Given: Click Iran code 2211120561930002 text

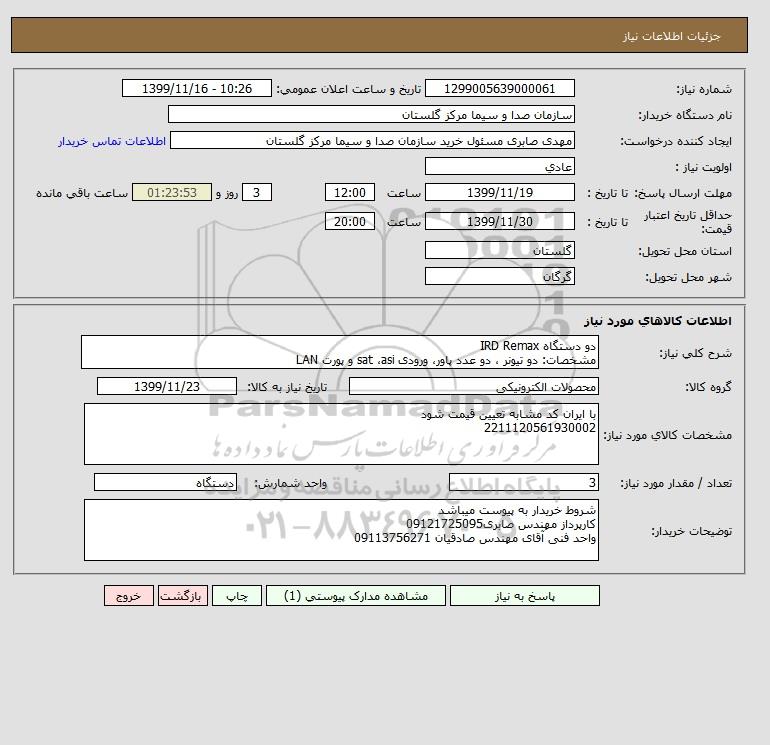Looking at the screenshot, I should pyautogui.click(x=540, y=428).
